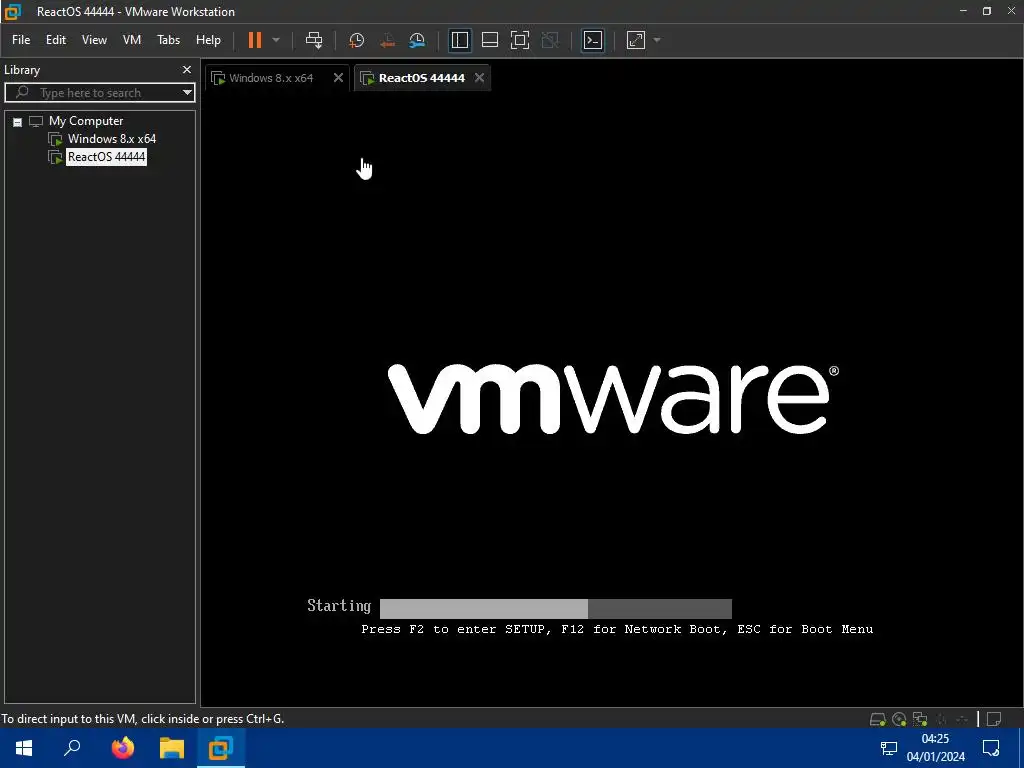Collapse the My Computer tree node
The width and height of the screenshot is (1024, 768).
[x=18, y=122]
